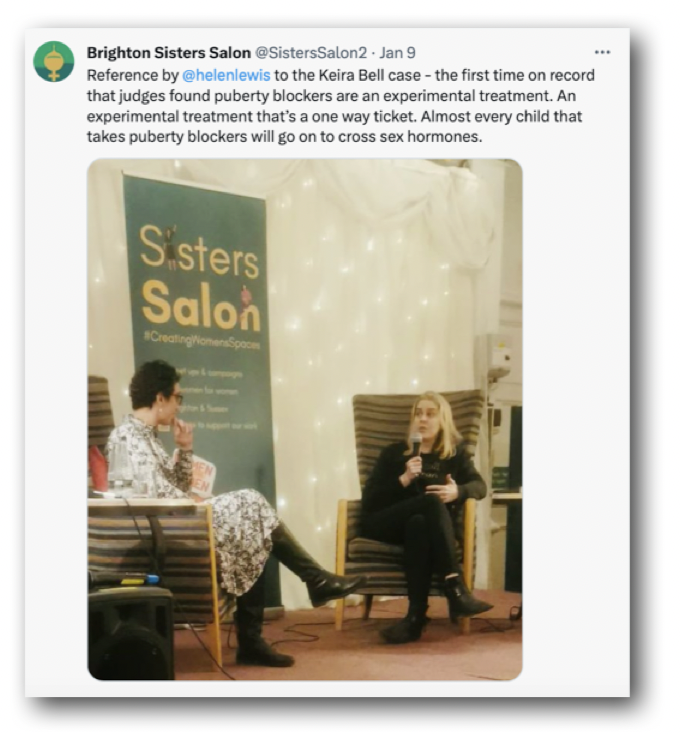680x734 pixels.
Task: Click the "Keira Bell case" phrase in tweet
Action: 370,75
